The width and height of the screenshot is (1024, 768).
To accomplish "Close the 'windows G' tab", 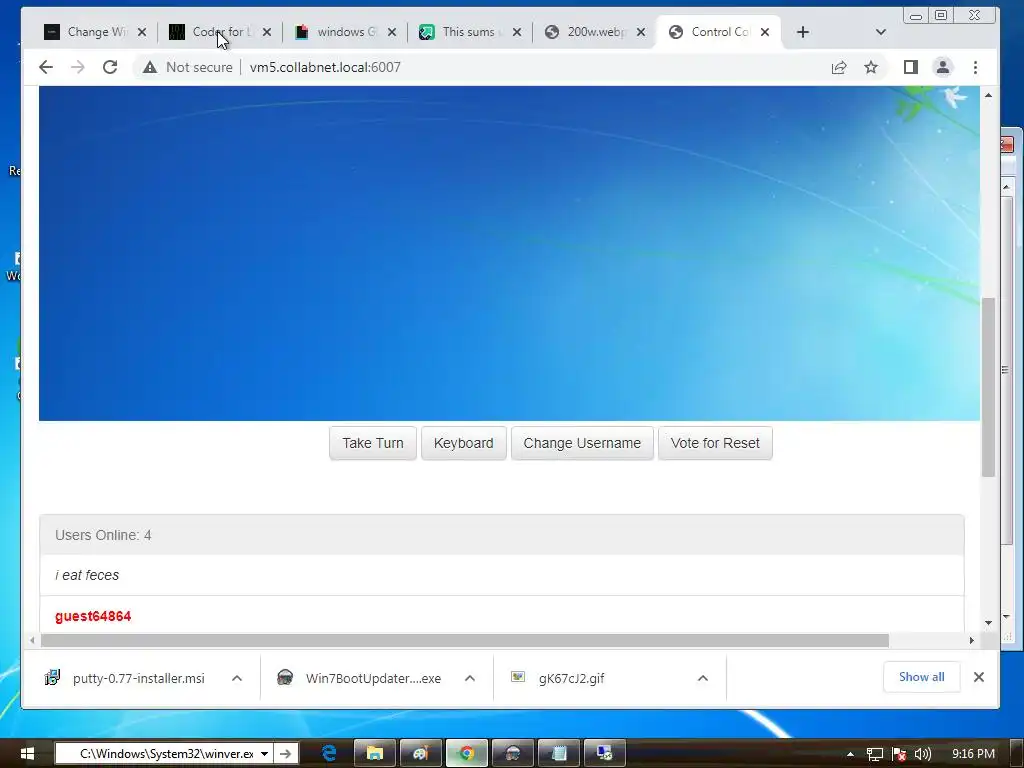I will point(392,32).
